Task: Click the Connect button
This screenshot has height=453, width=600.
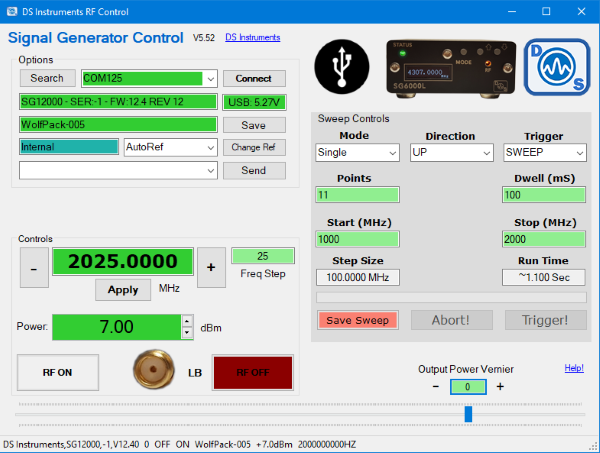Action: point(254,78)
